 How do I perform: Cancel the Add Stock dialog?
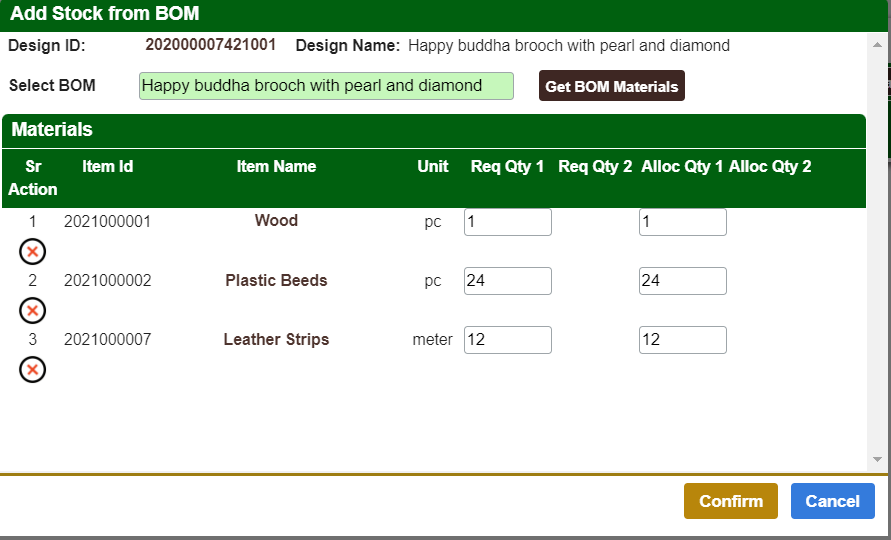click(x=832, y=501)
